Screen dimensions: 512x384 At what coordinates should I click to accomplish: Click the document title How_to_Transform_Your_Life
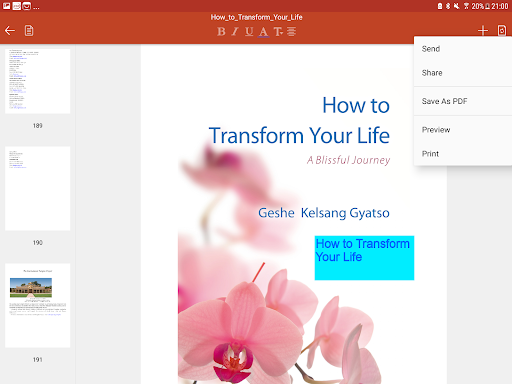(x=256, y=17)
